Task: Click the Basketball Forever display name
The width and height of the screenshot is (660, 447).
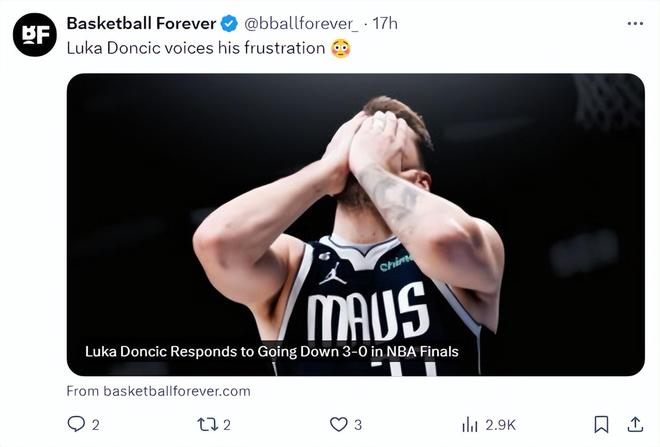Action: 140,23
